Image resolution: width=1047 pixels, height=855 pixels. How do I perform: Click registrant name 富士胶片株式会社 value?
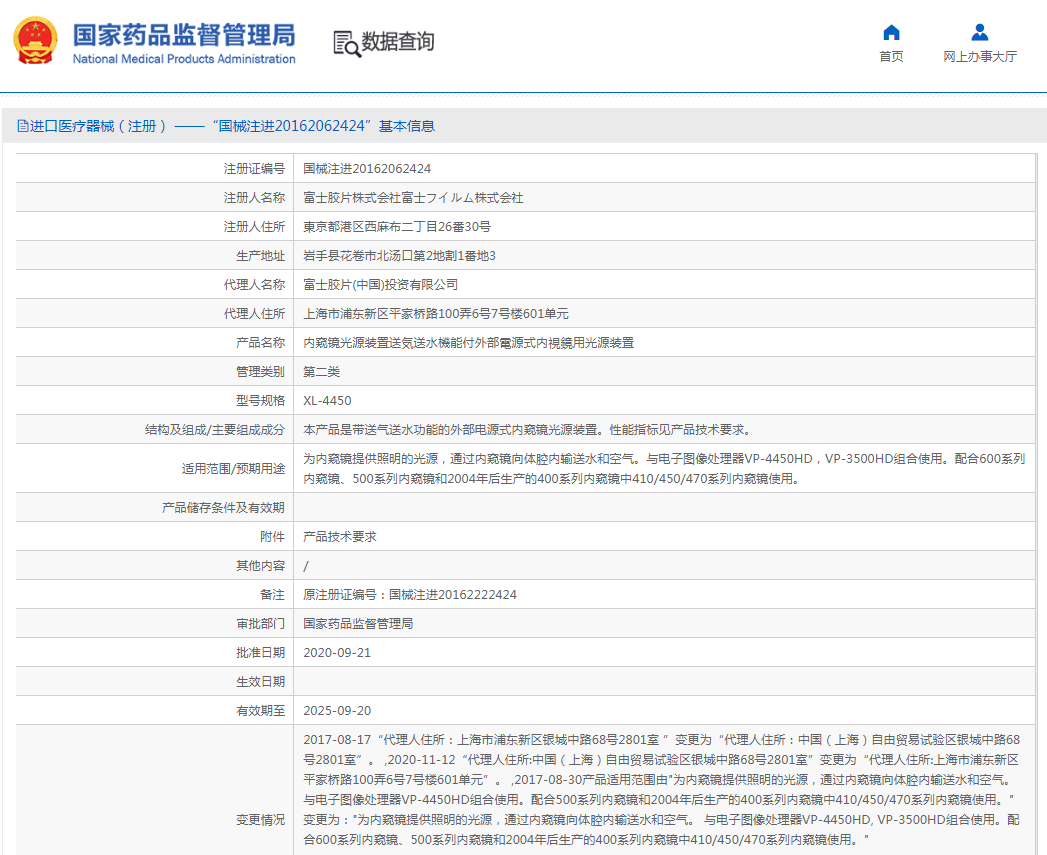413,198
